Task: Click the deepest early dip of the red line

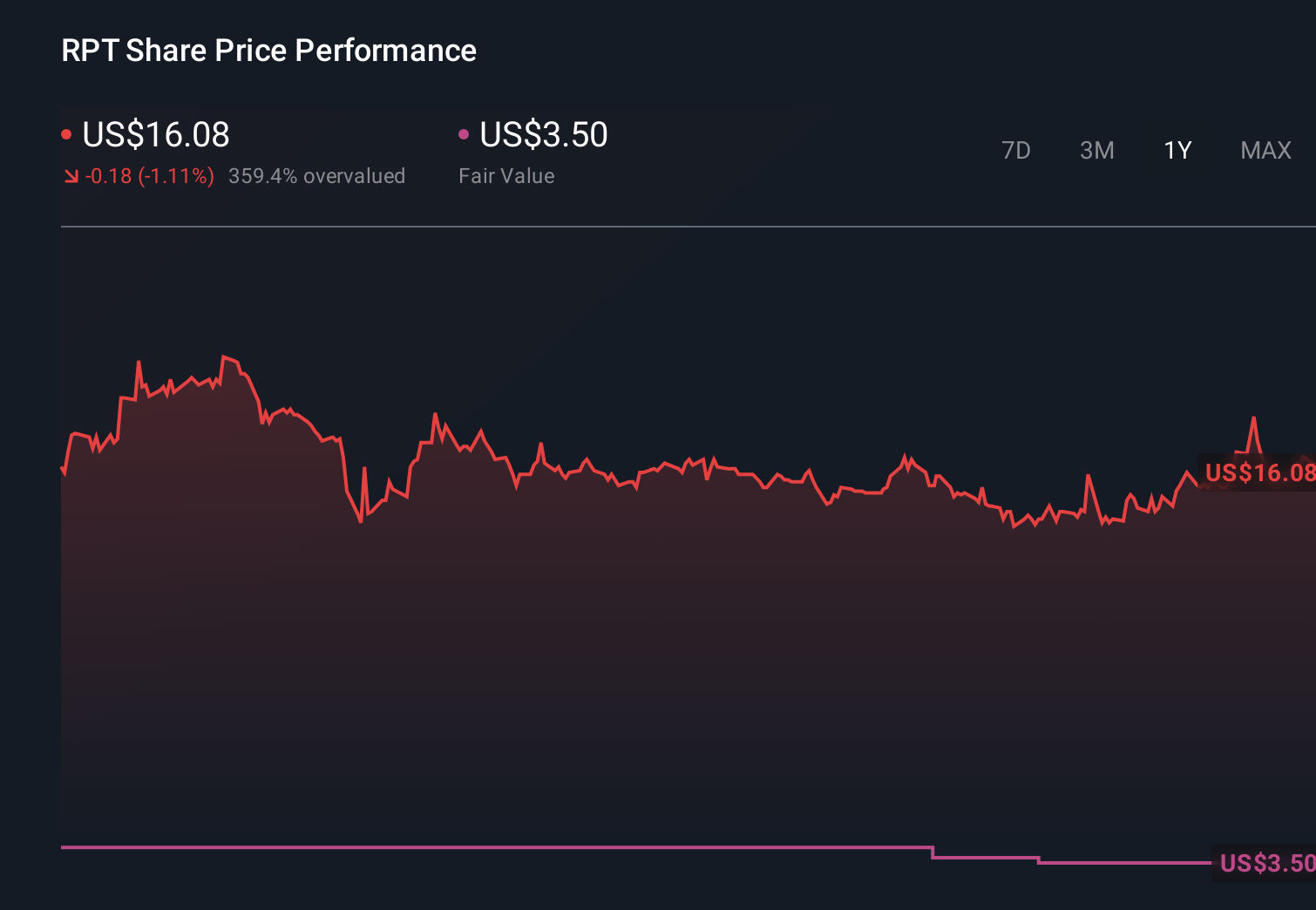Action: (361, 521)
